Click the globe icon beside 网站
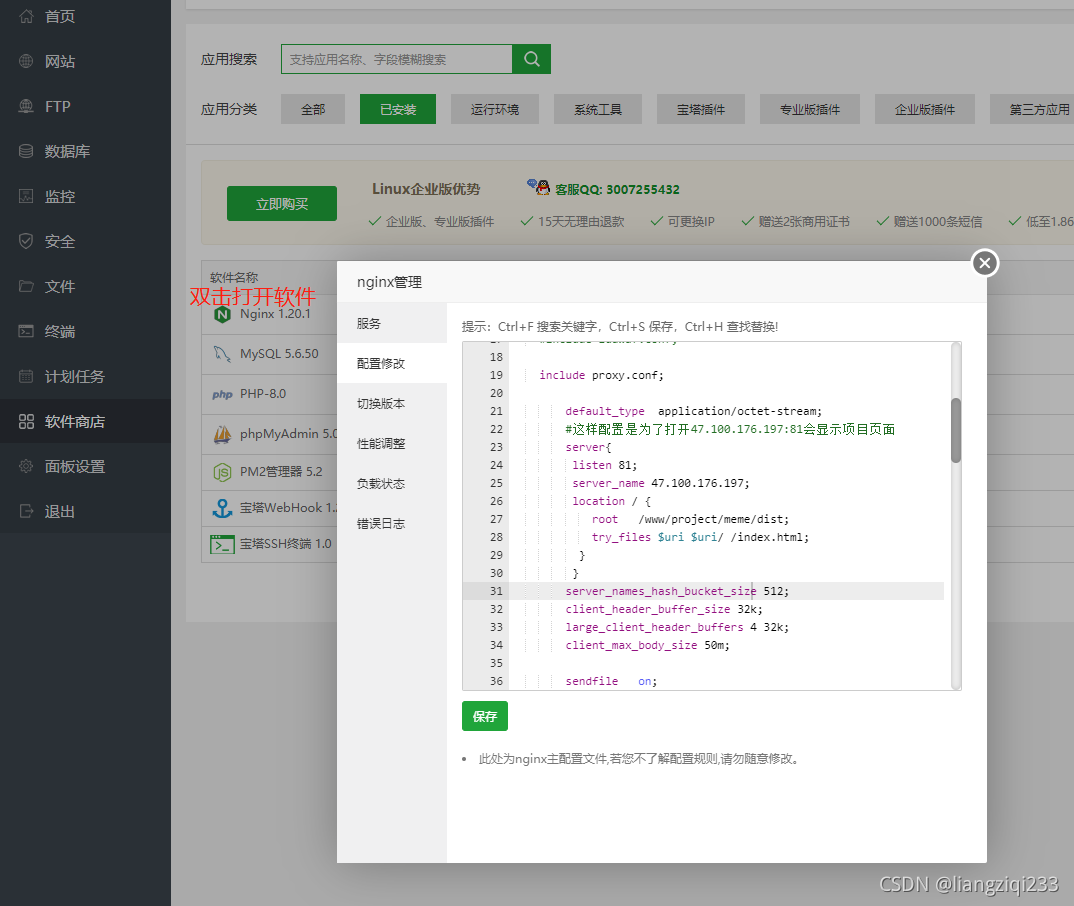The height and width of the screenshot is (906, 1074). (26, 61)
